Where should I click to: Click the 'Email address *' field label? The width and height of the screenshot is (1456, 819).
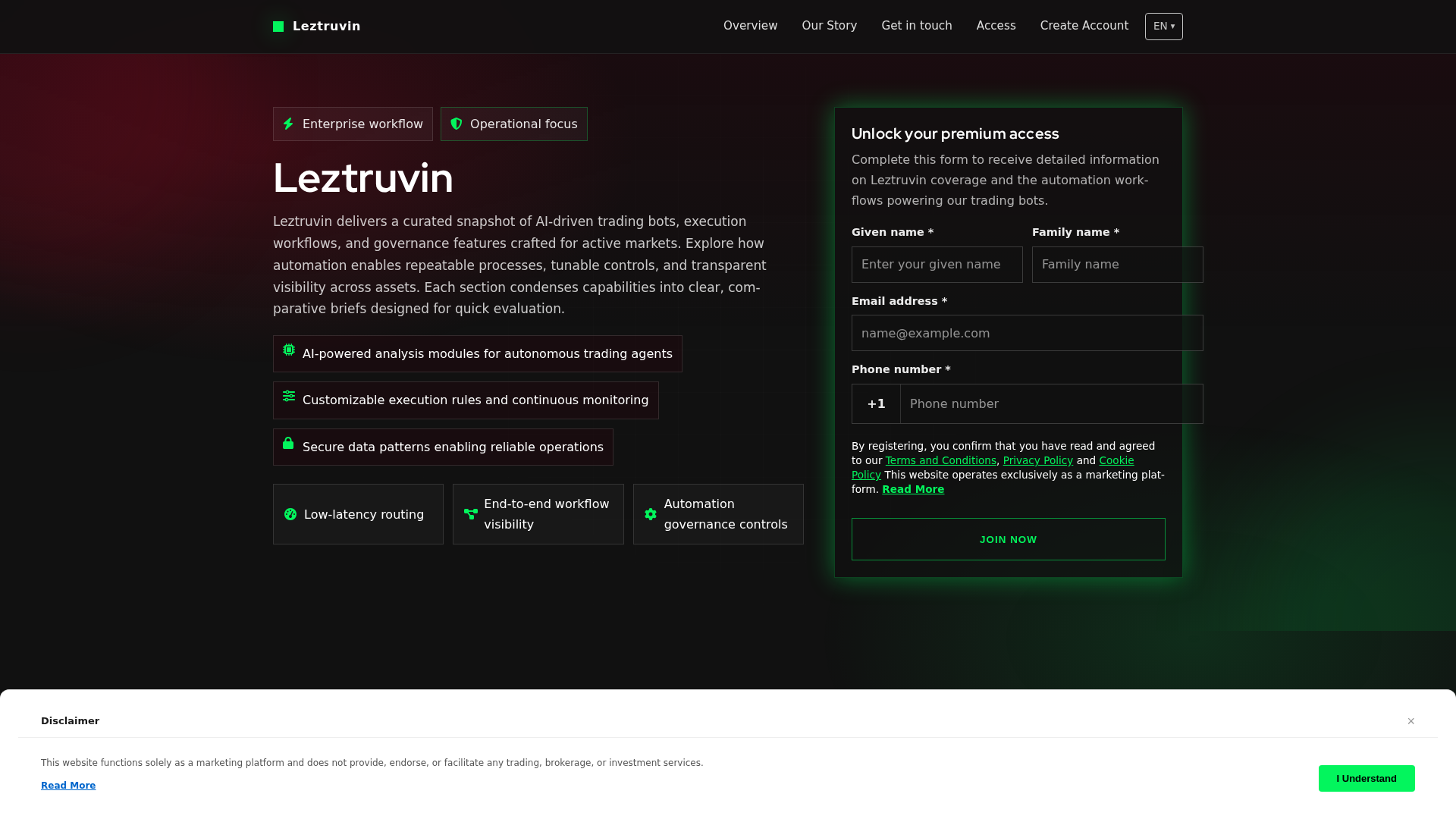coord(899,301)
